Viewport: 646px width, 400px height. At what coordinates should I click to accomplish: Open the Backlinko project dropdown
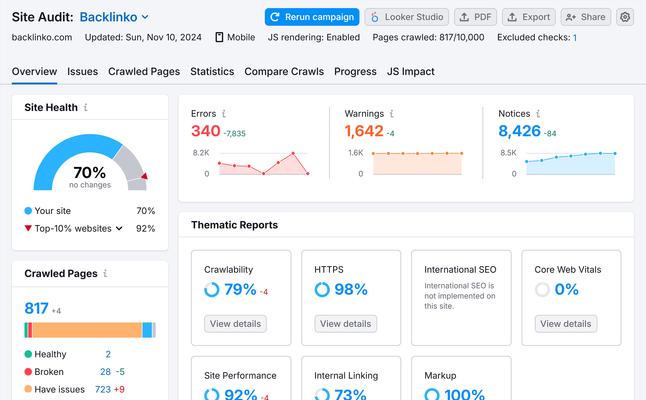(114, 17)
